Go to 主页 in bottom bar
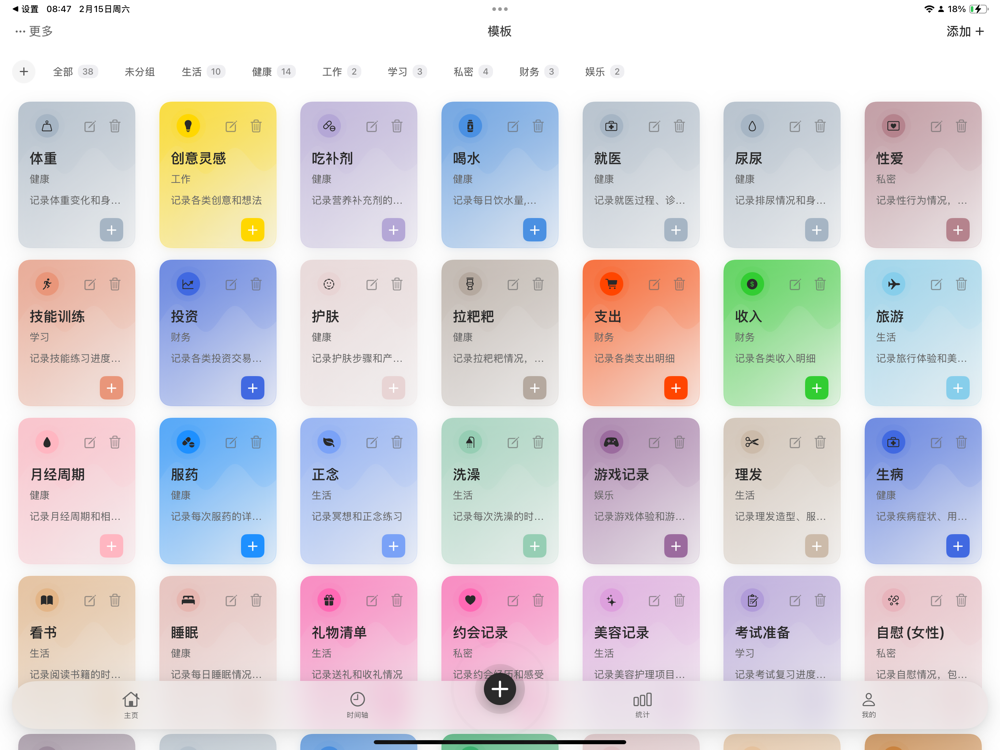This screenshot has width=1000, height=750. pos(131,705)
